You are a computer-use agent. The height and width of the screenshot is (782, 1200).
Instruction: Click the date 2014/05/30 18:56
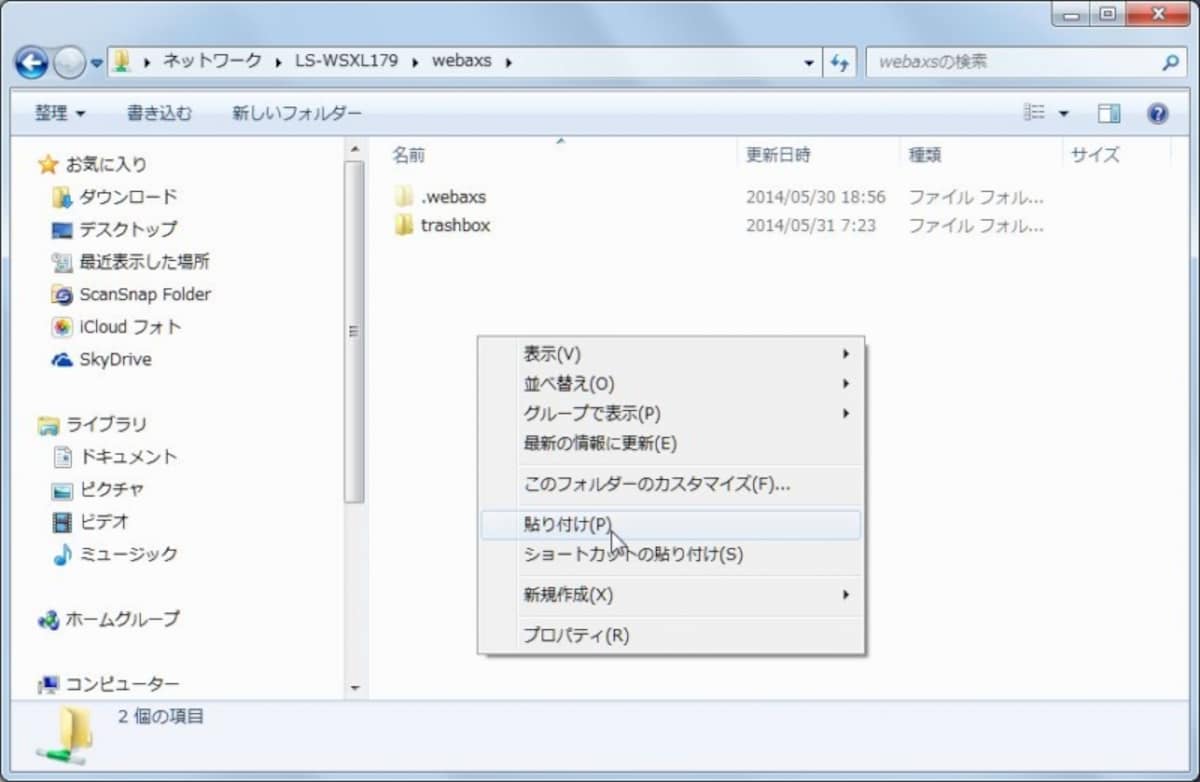816,197
